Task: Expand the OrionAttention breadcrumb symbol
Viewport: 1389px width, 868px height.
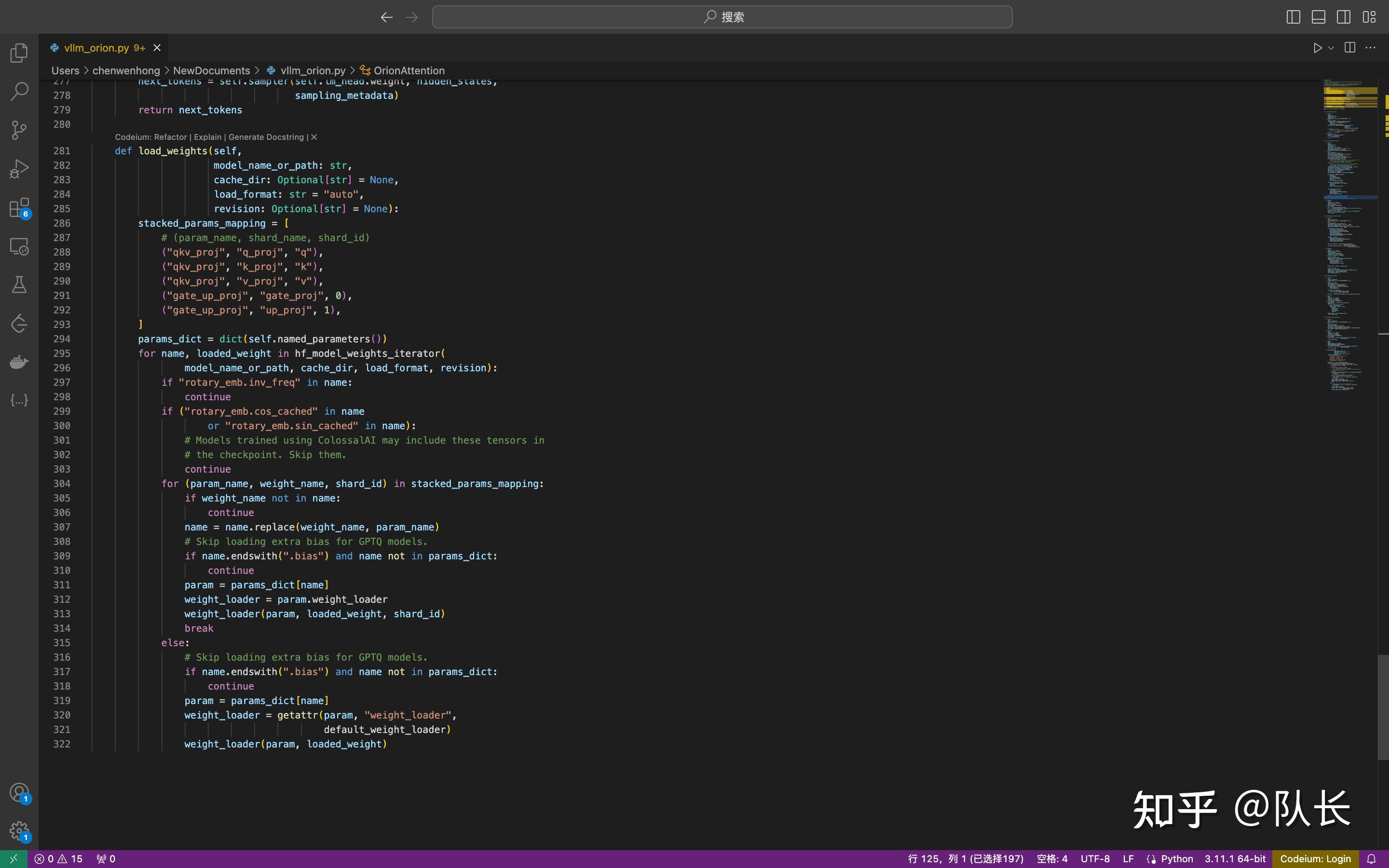Action: 409,70
